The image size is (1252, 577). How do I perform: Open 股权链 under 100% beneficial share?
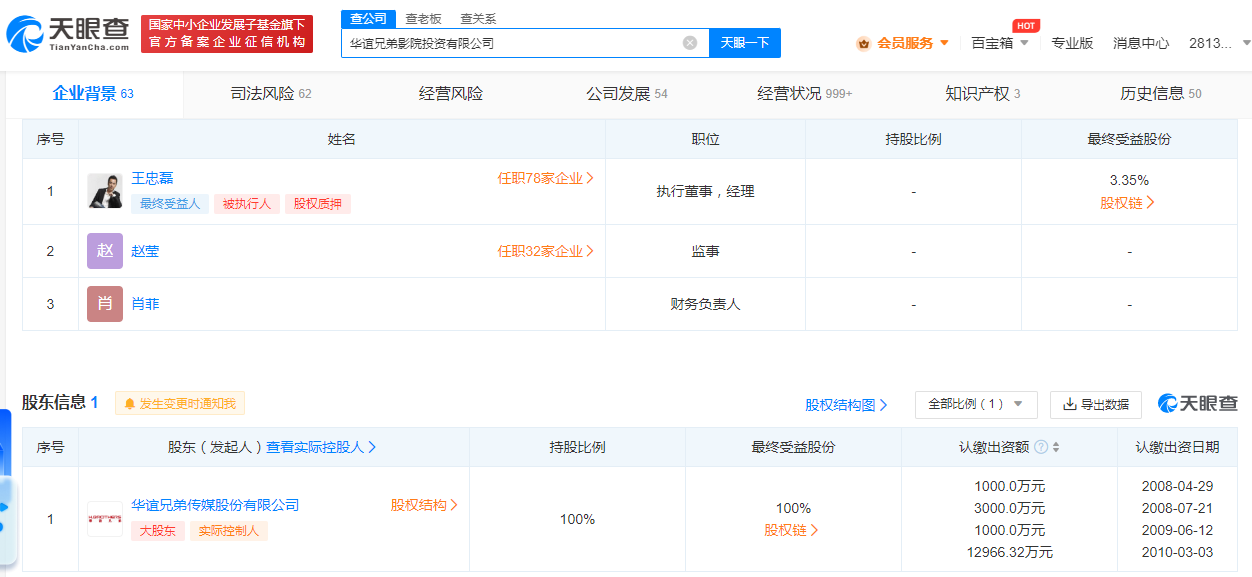point(792,530)
